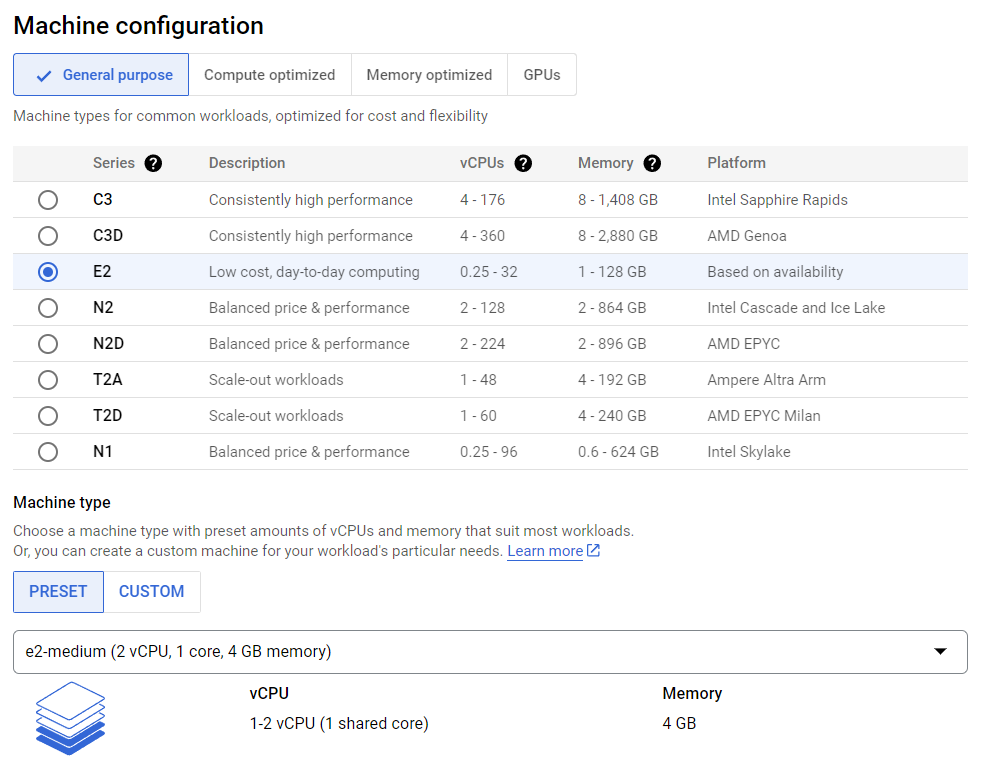Click the C3D series name
Image resolution: width=990 pixels, height=768 pixels.
click(x=108, y=236)
